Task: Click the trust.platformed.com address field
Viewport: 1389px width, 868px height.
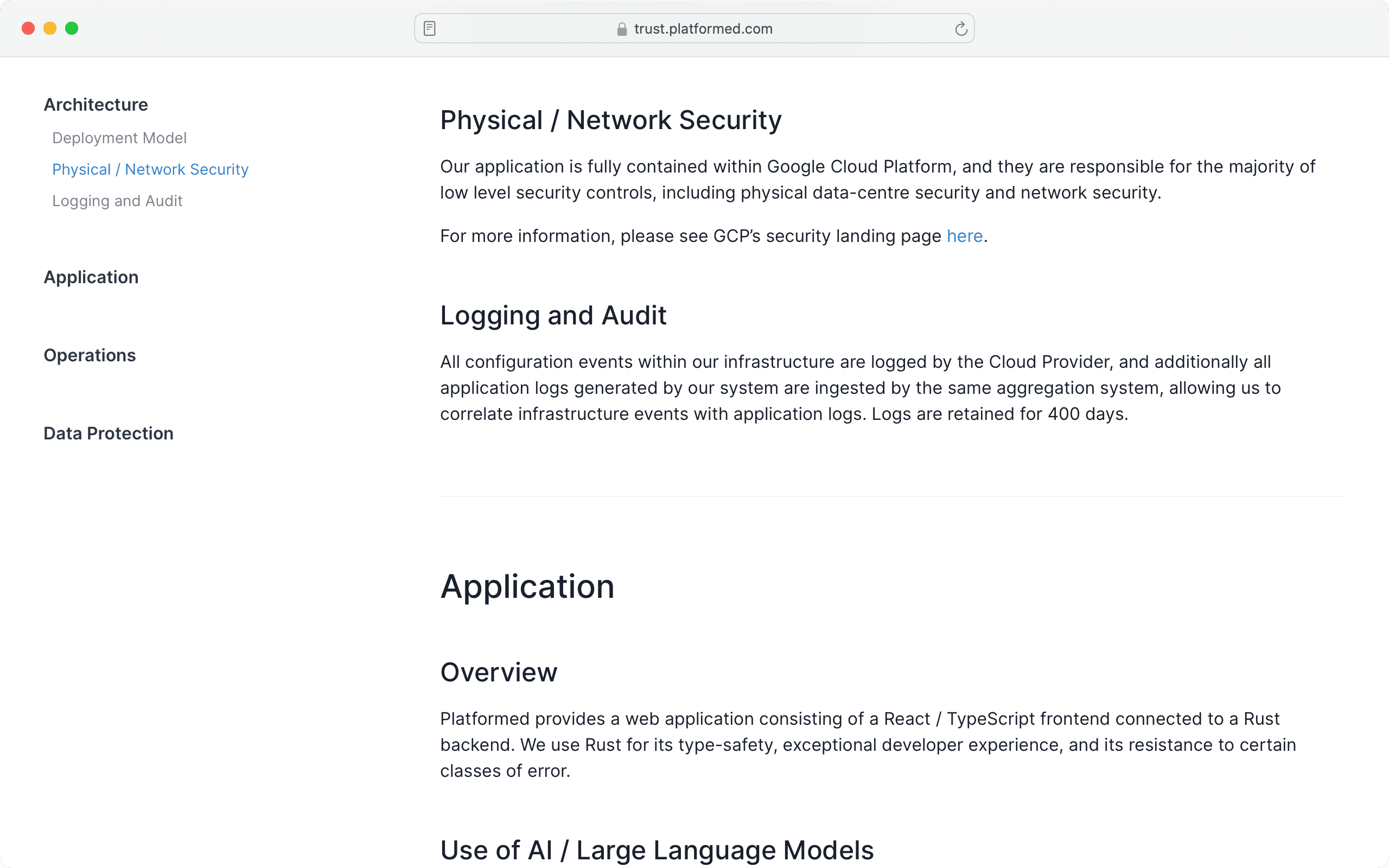Action: [703, 29]
